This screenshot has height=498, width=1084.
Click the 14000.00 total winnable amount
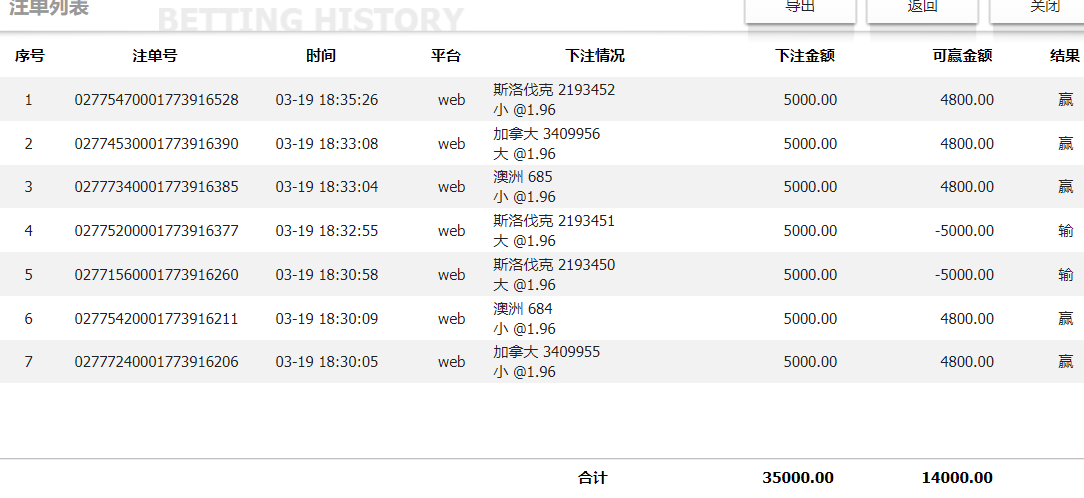957,478
